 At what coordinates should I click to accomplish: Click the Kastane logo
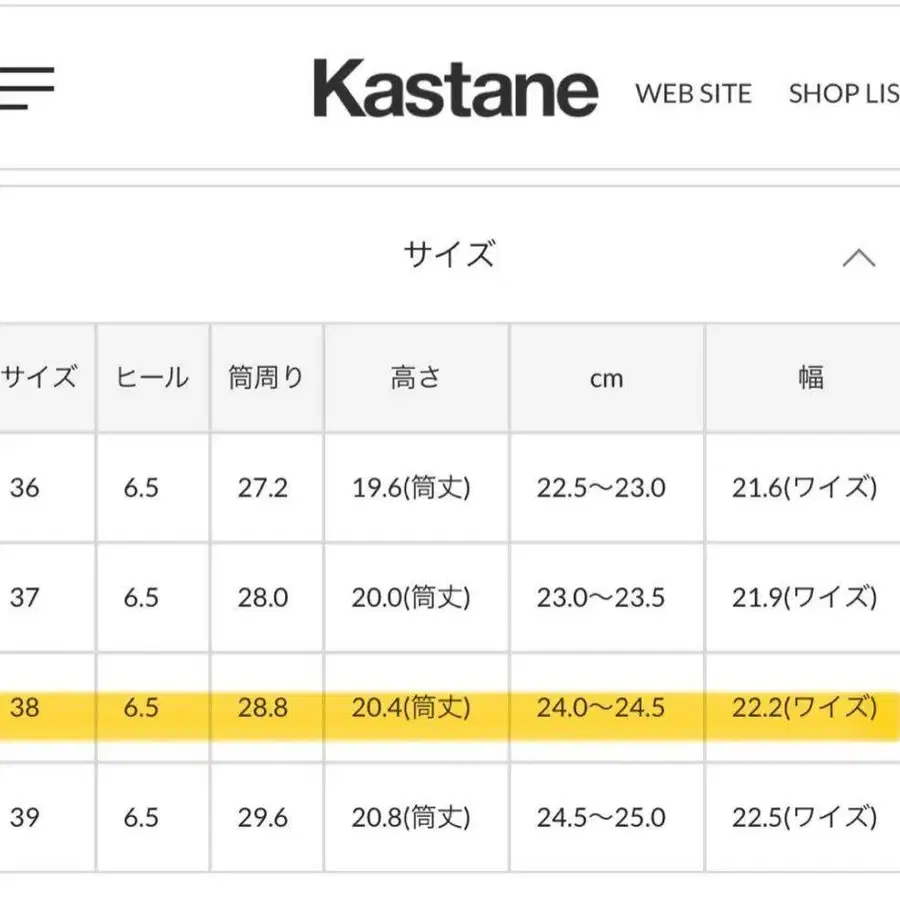[455, 90]
